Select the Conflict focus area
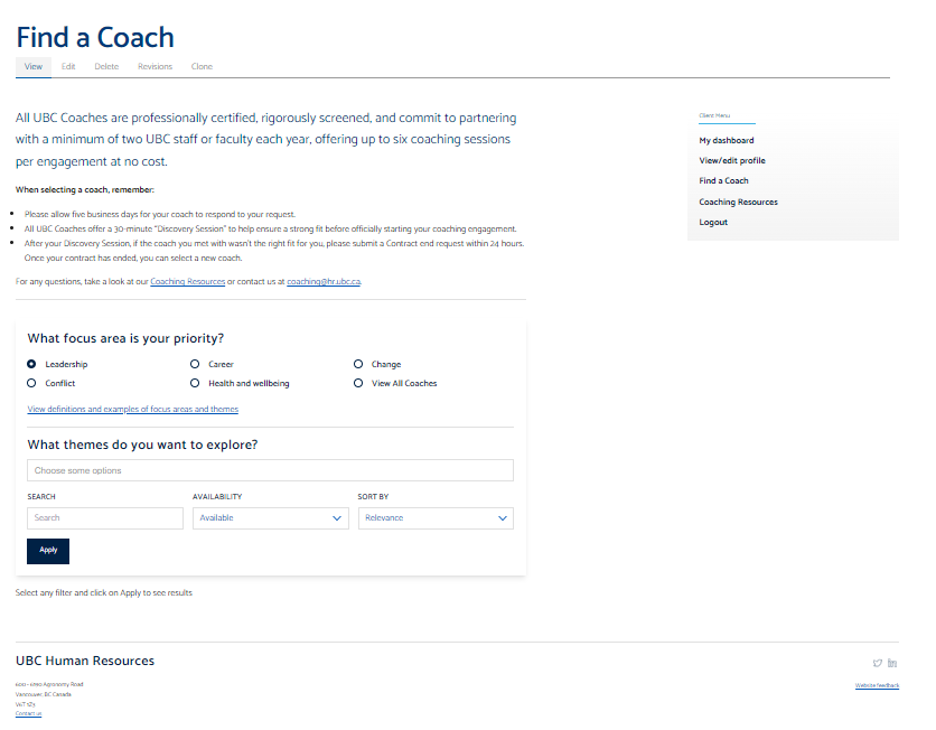This screenshot has width=936, height=730. (32, 383)
